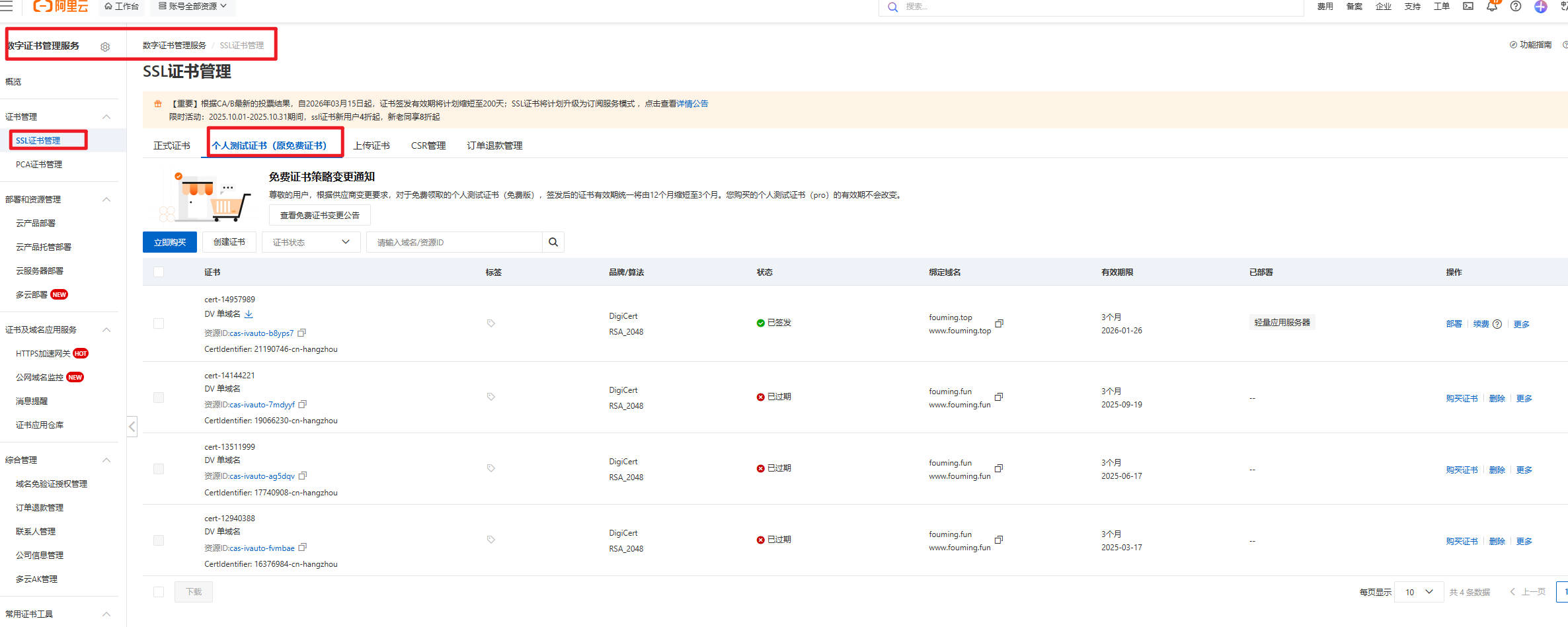Viewport: 1568px width, 627px height.
Task: Click tag icon for cert-14144221 row
Action: tap(491, 397)
